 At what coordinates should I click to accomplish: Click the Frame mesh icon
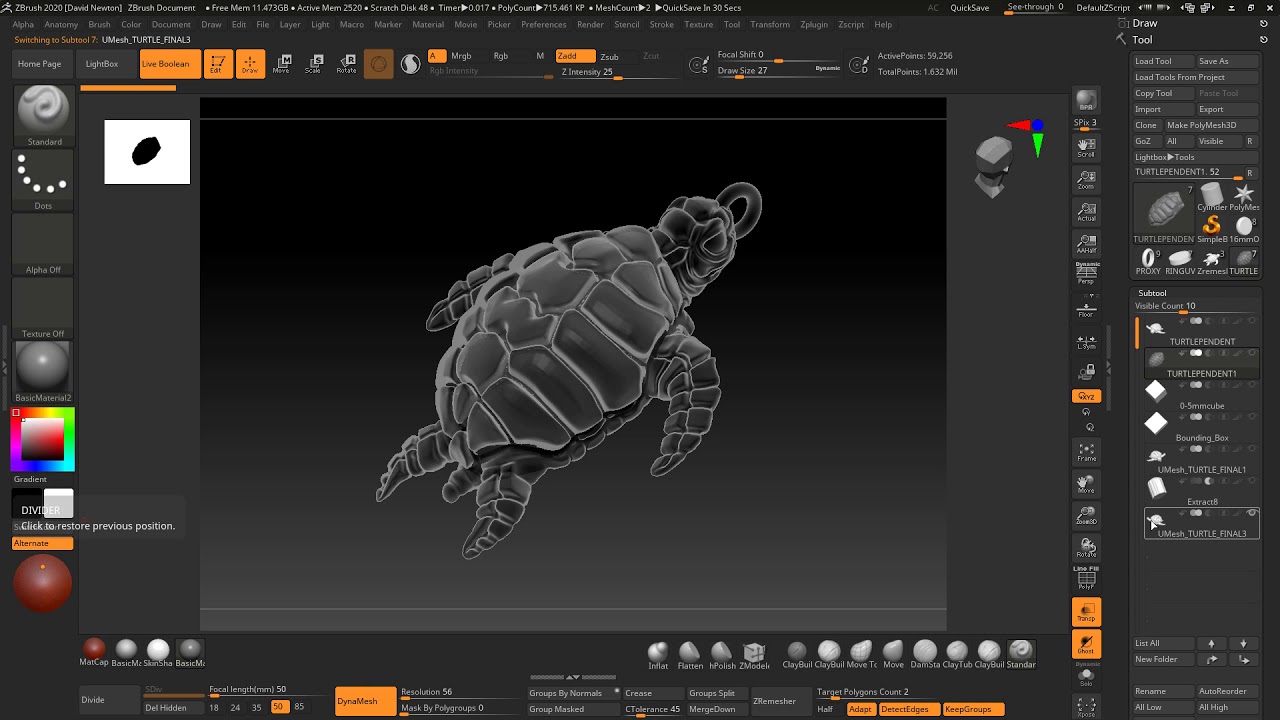point(1086,452)
